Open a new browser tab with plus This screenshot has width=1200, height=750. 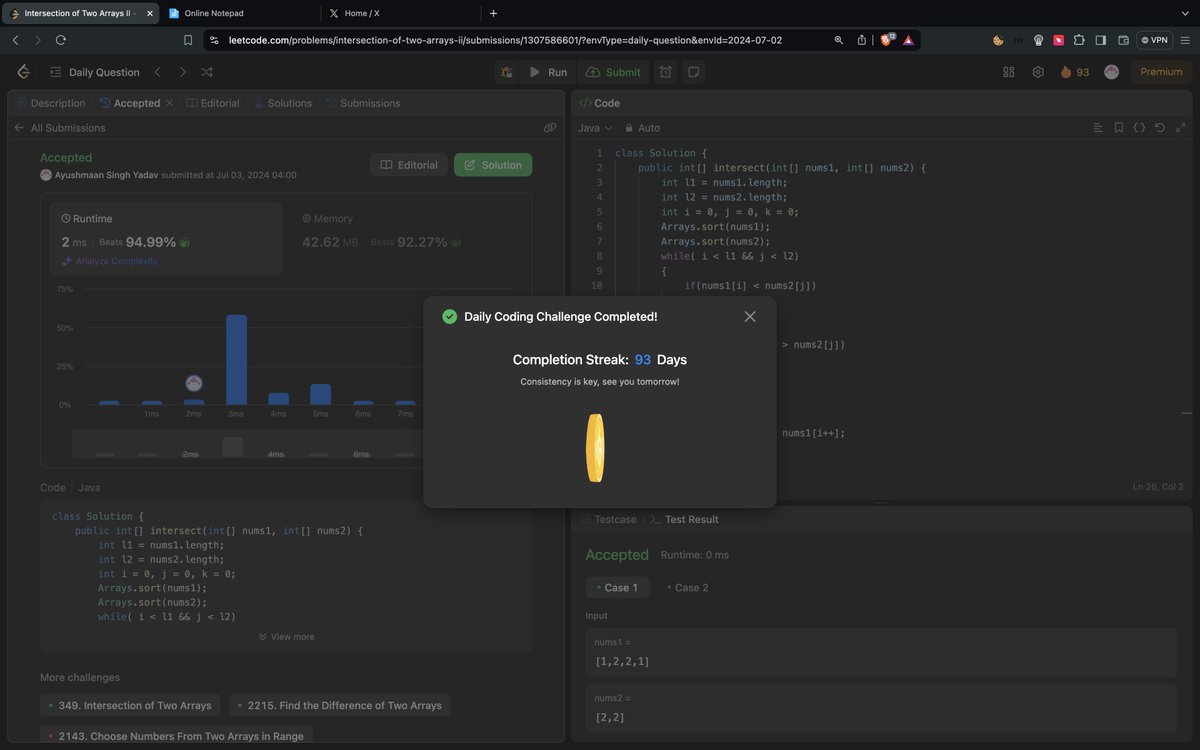pos(493,13)
